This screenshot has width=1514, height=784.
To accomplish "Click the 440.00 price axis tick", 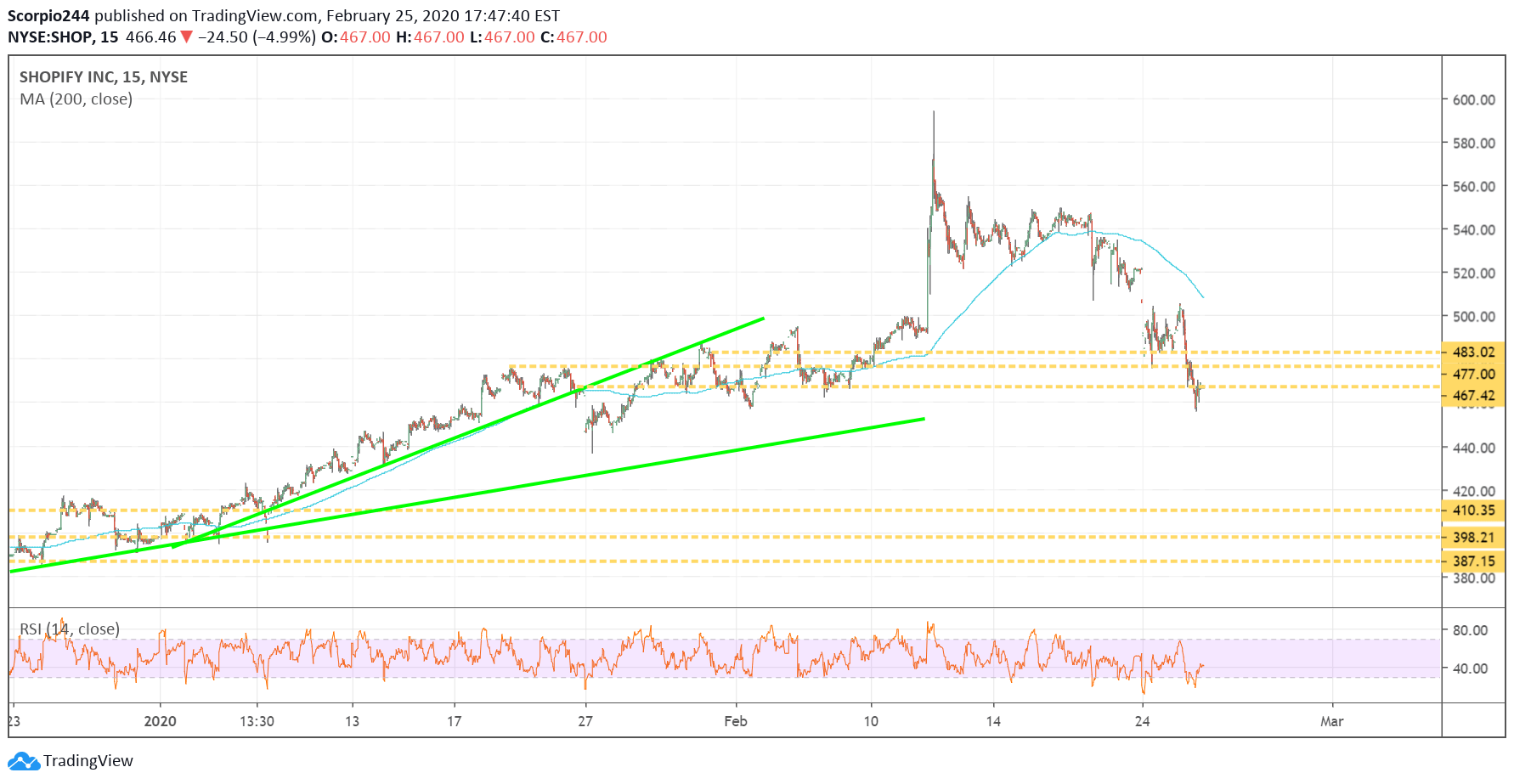I will 1474,448.
